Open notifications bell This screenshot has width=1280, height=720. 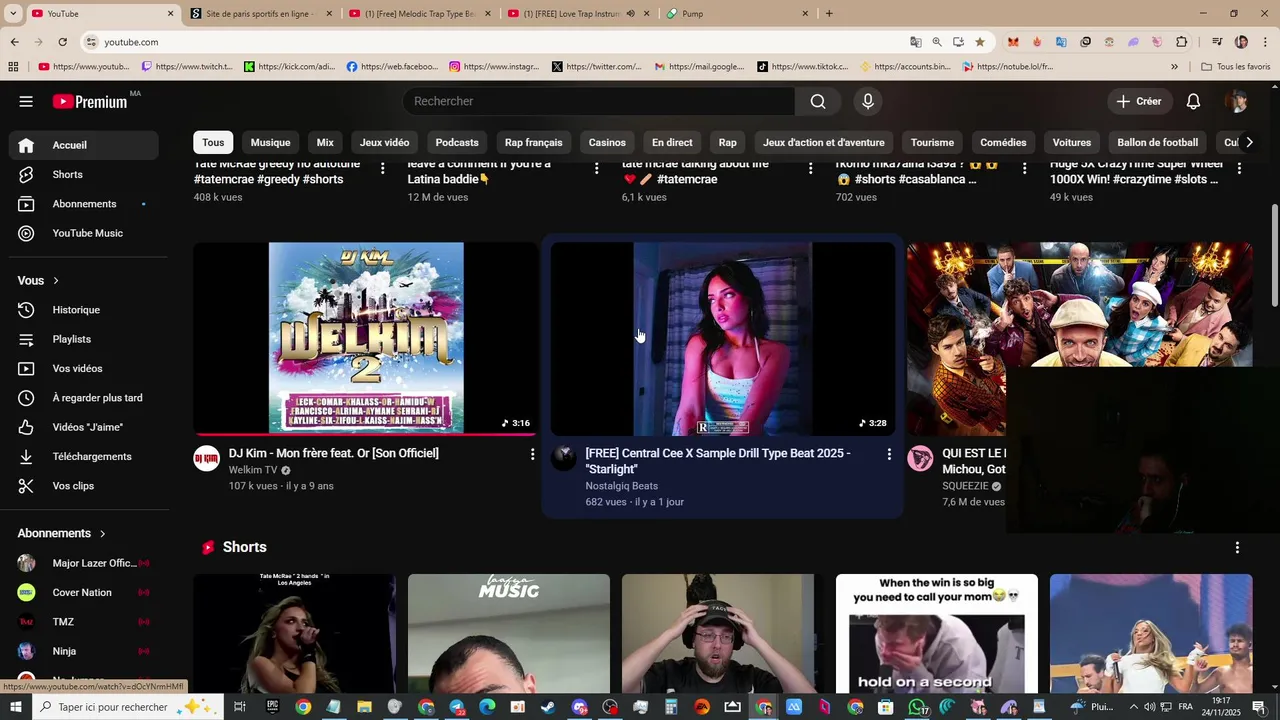[1193, 101]
